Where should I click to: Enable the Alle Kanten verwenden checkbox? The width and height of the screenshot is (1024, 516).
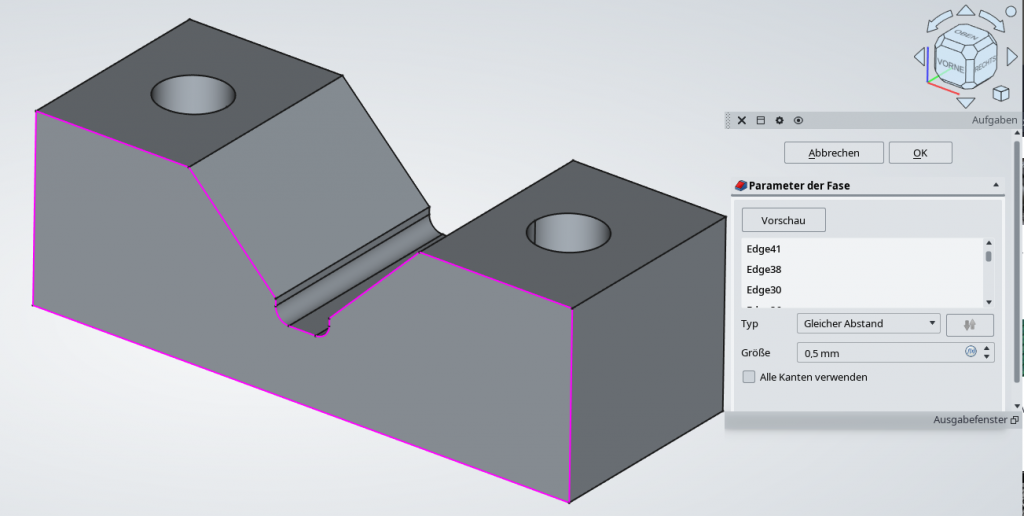(x=749, y=377)
